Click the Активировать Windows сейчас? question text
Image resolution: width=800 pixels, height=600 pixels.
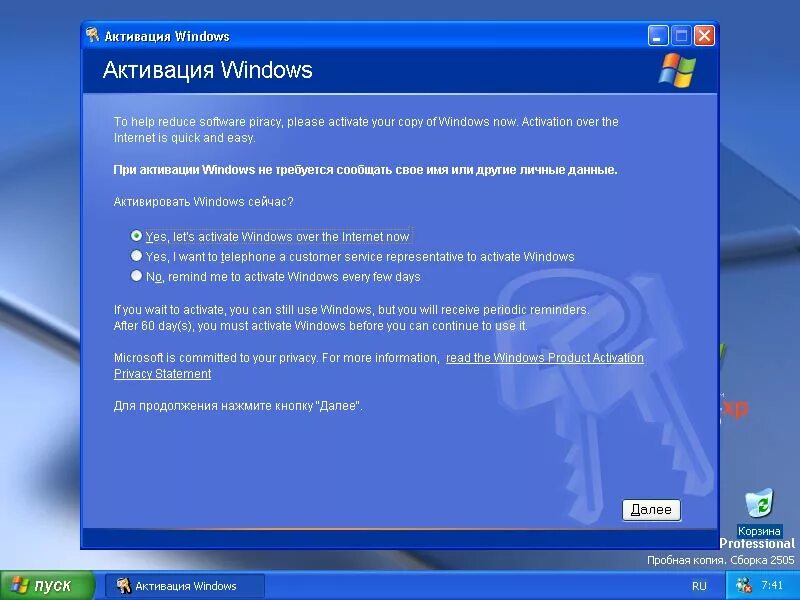coord(203,202)
